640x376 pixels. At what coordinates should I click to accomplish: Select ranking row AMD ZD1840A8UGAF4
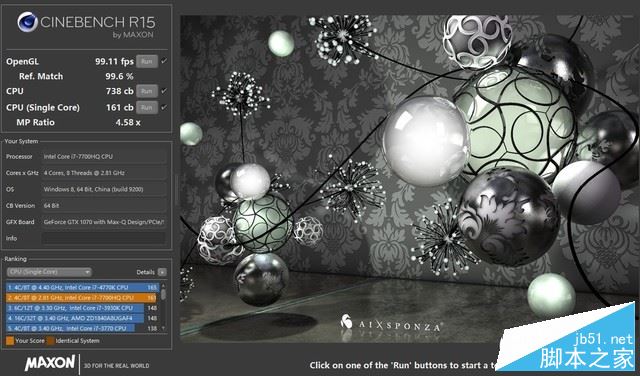[82, 318]
